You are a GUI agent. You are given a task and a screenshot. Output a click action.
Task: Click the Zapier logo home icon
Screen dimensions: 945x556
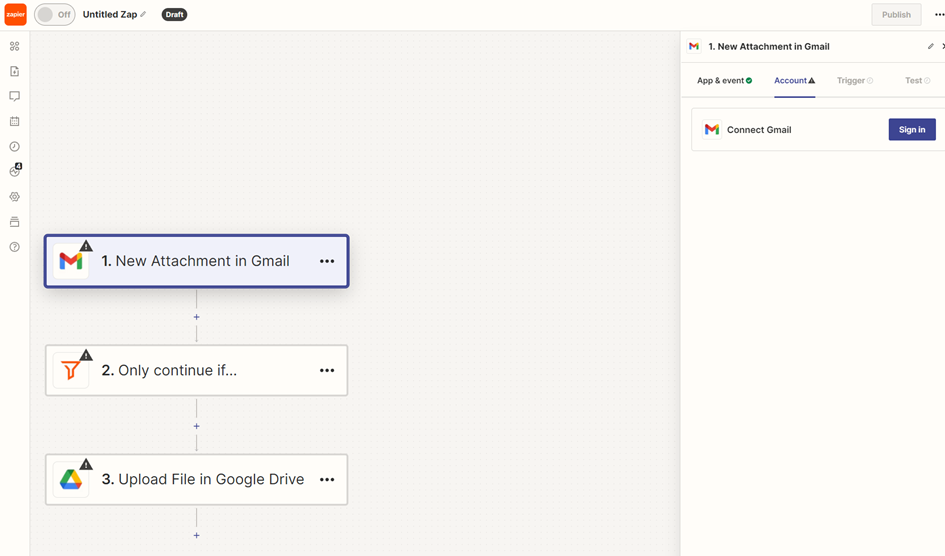click(x=16, y=14)
